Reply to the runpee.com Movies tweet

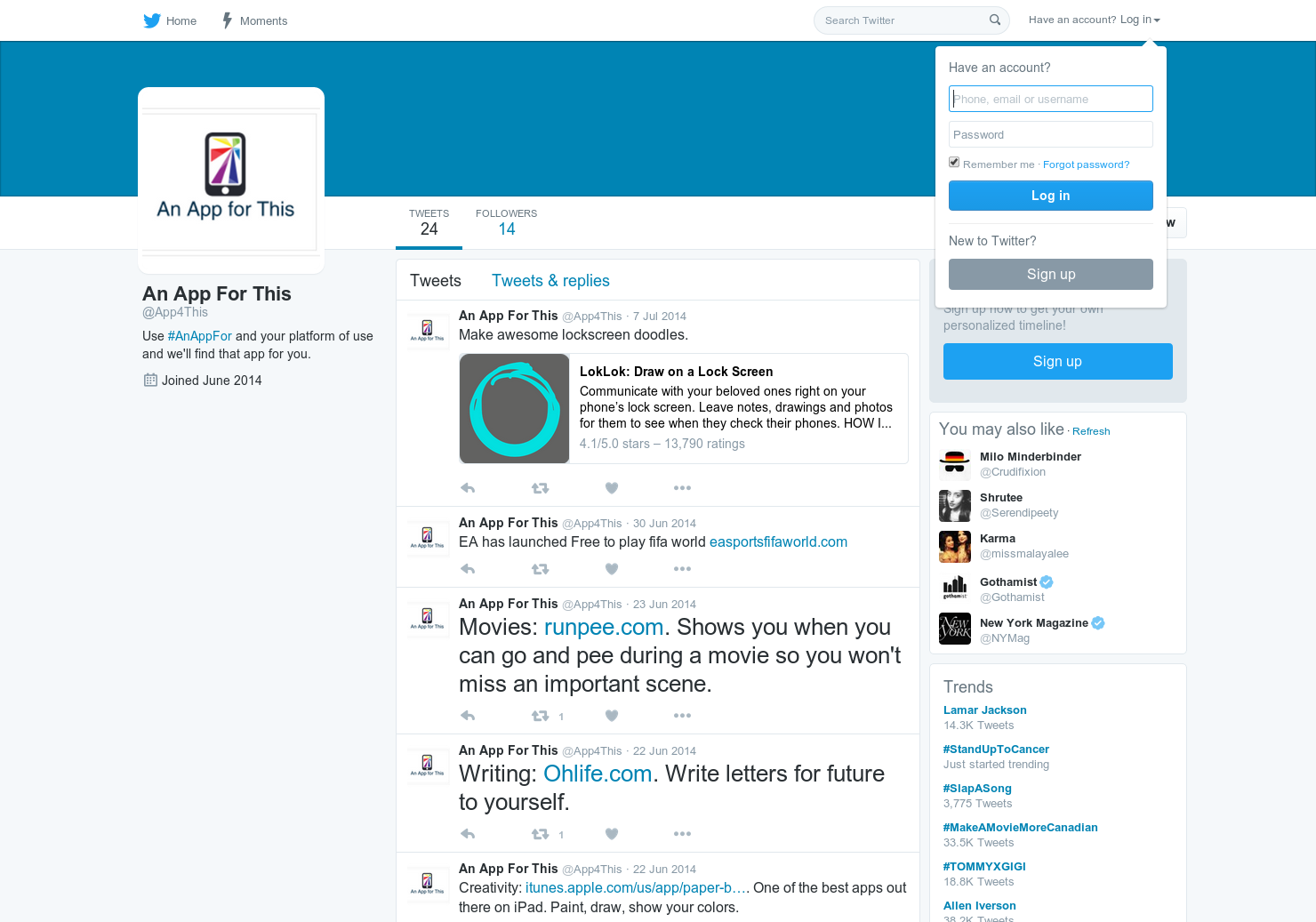point(469,716)
